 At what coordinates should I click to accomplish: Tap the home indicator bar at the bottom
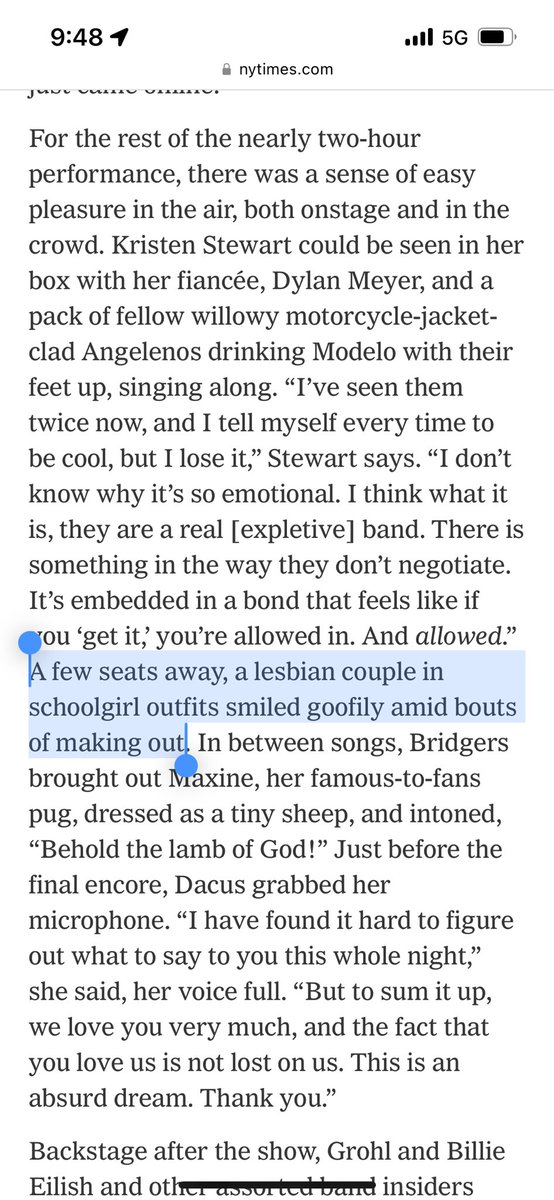[x=277, y=1182]
